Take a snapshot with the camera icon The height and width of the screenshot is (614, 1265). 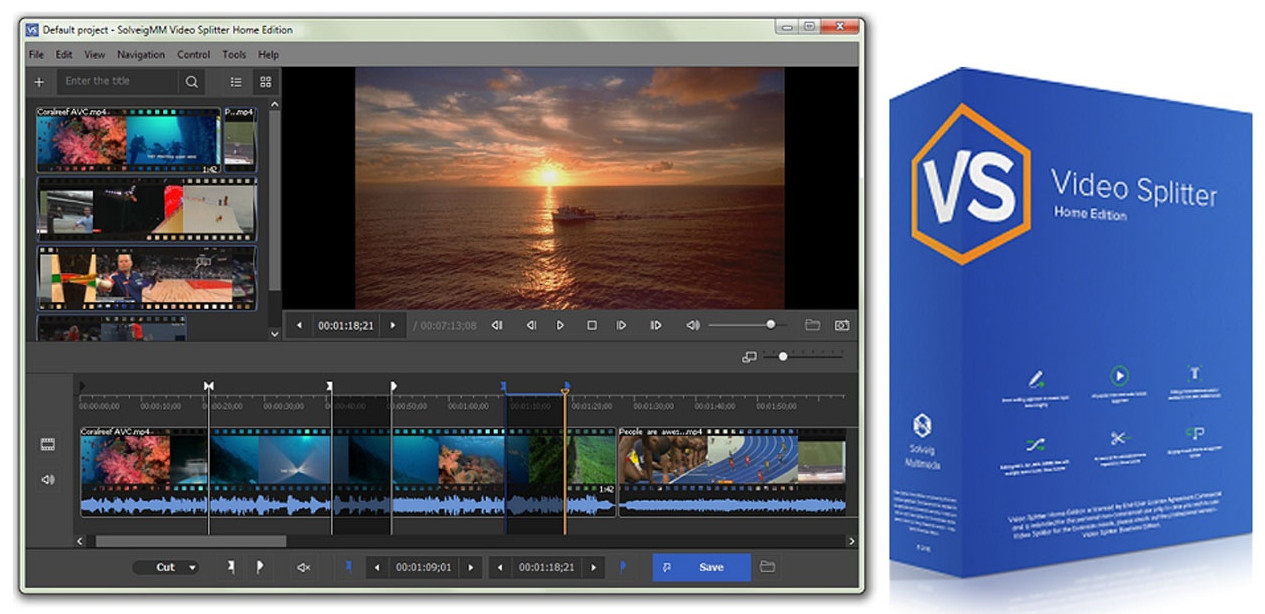842,325
